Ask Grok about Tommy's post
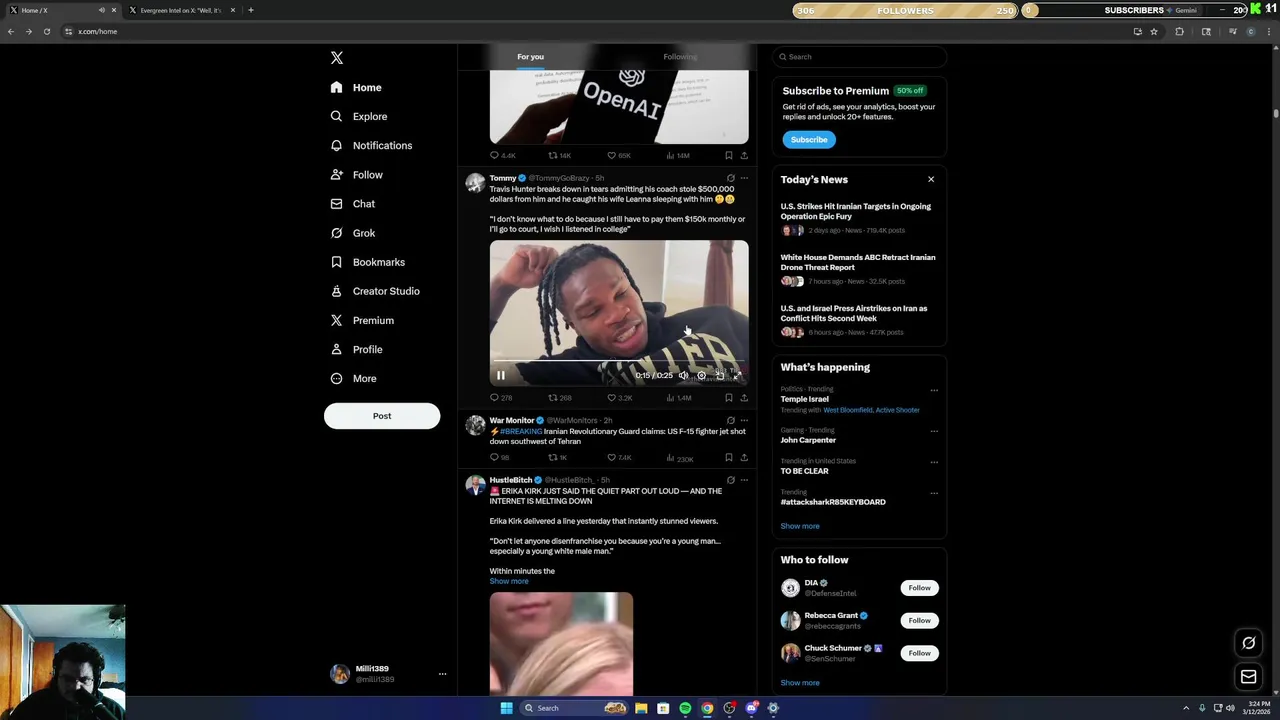 point(730,178)
